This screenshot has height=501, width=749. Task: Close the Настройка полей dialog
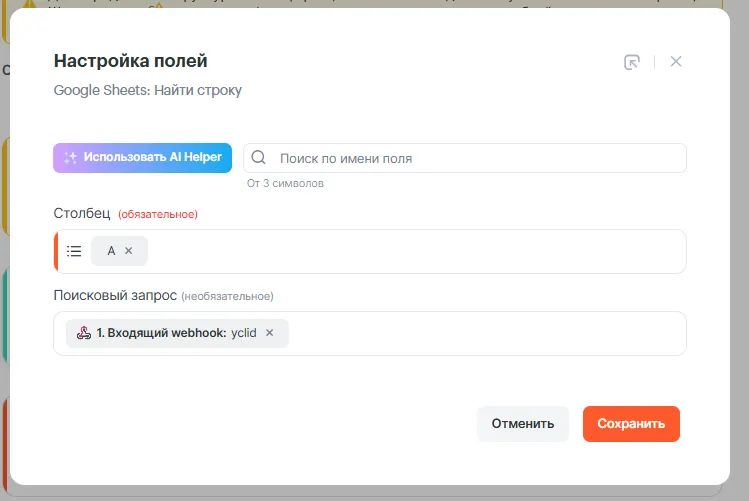click(676, 62)
